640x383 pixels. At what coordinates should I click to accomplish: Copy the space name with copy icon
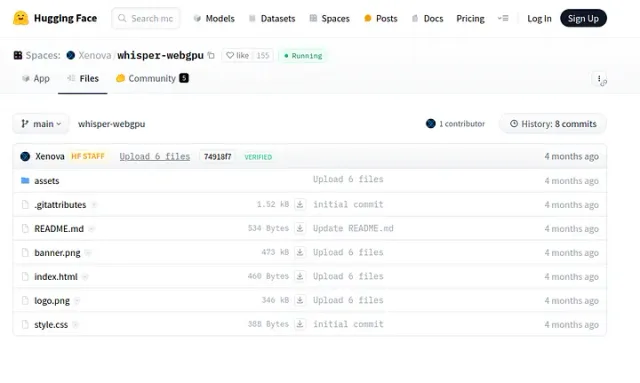point(211,55)
